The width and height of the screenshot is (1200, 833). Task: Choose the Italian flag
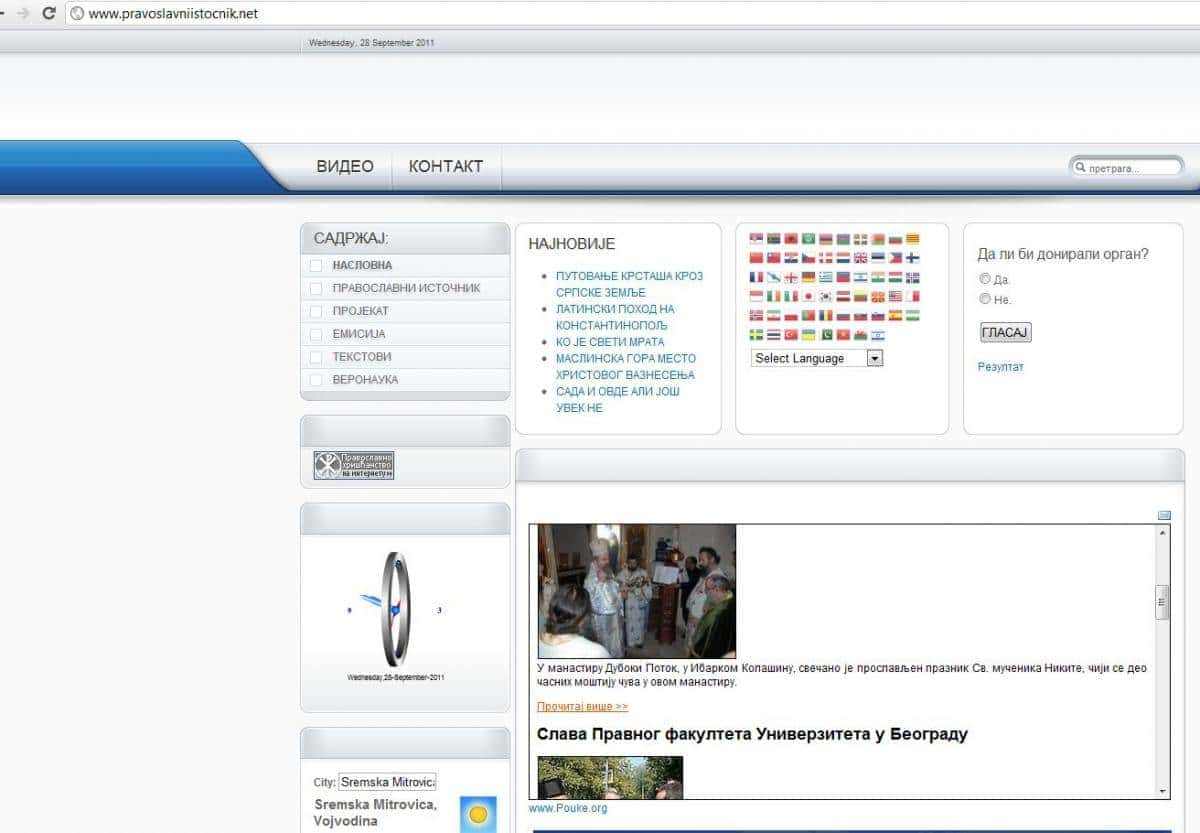point(791,296)
